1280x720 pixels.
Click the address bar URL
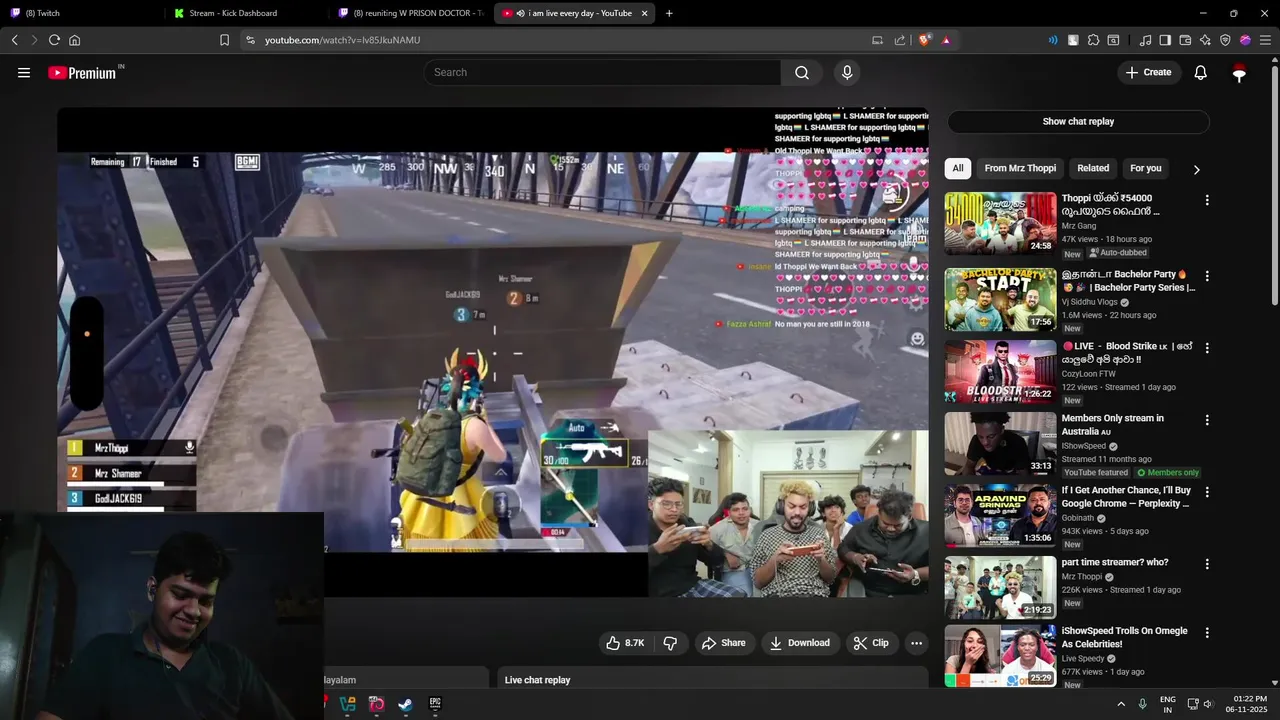tap(342, 40)
